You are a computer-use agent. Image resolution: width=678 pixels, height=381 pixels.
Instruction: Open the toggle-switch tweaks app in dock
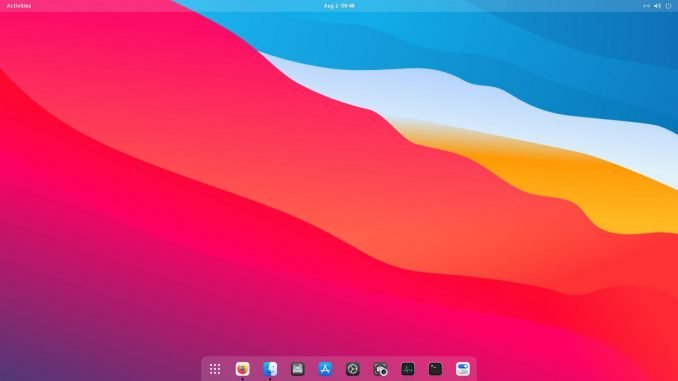[x=463, y=369]
